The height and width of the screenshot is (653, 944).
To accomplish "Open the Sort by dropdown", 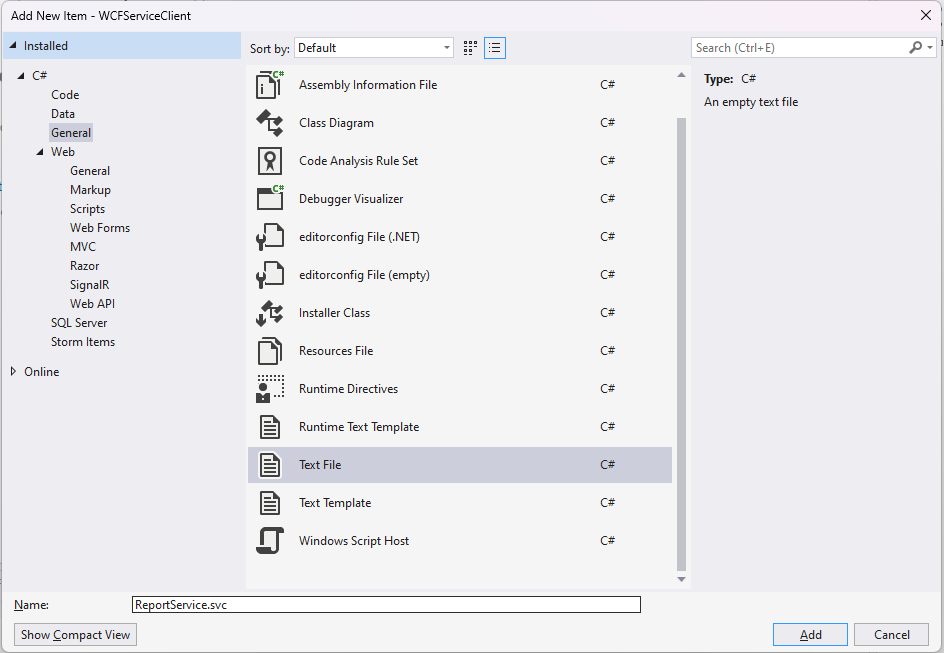I will 374,48.
